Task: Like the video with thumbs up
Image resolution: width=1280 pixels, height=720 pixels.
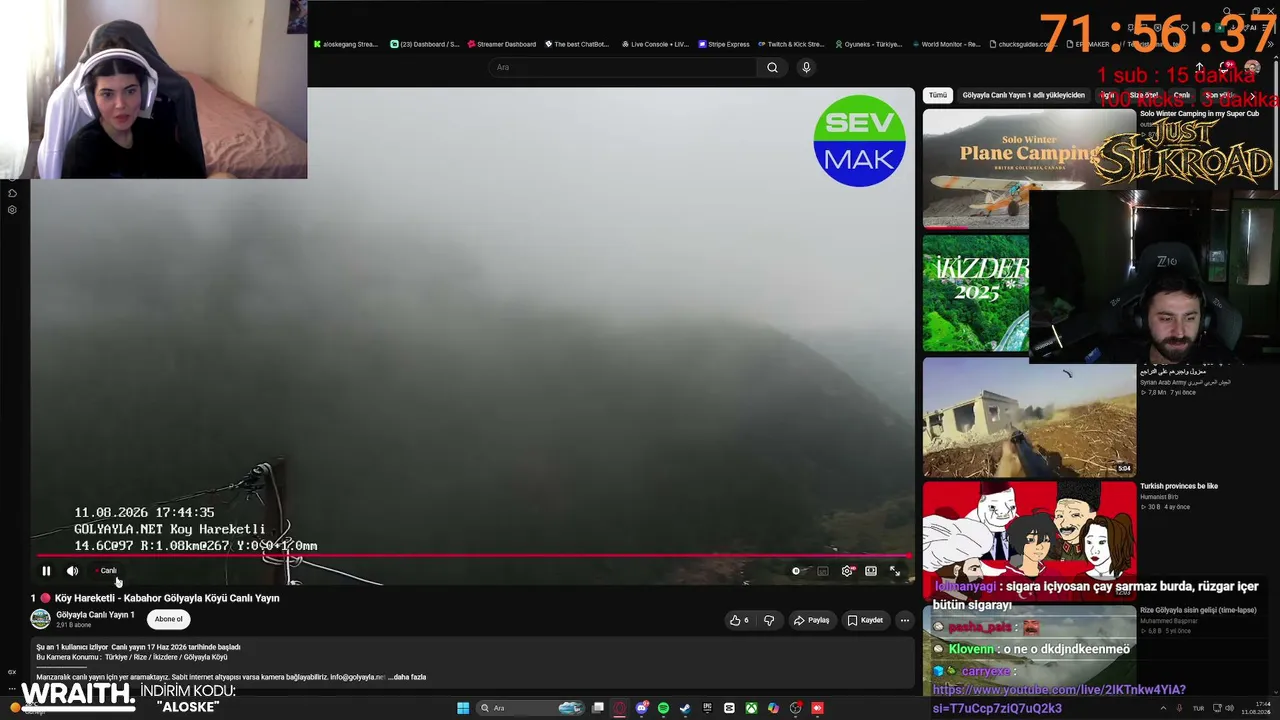Action: tap(739, 620)
